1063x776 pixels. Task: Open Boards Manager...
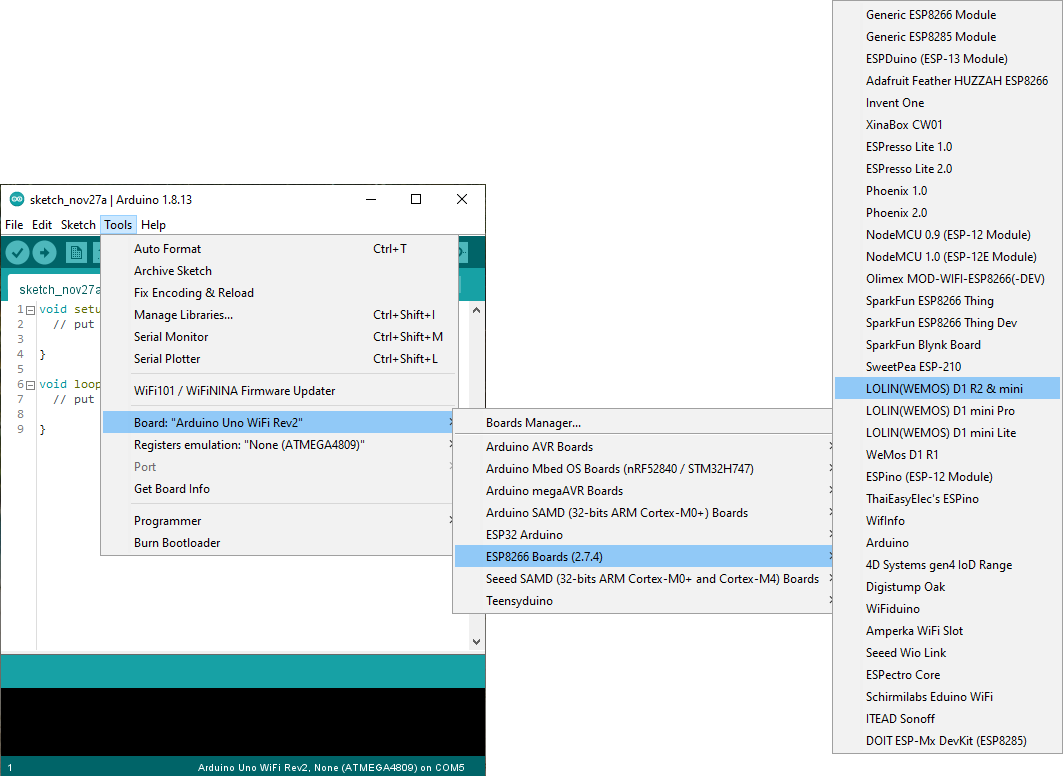click(x=643, y=423)
